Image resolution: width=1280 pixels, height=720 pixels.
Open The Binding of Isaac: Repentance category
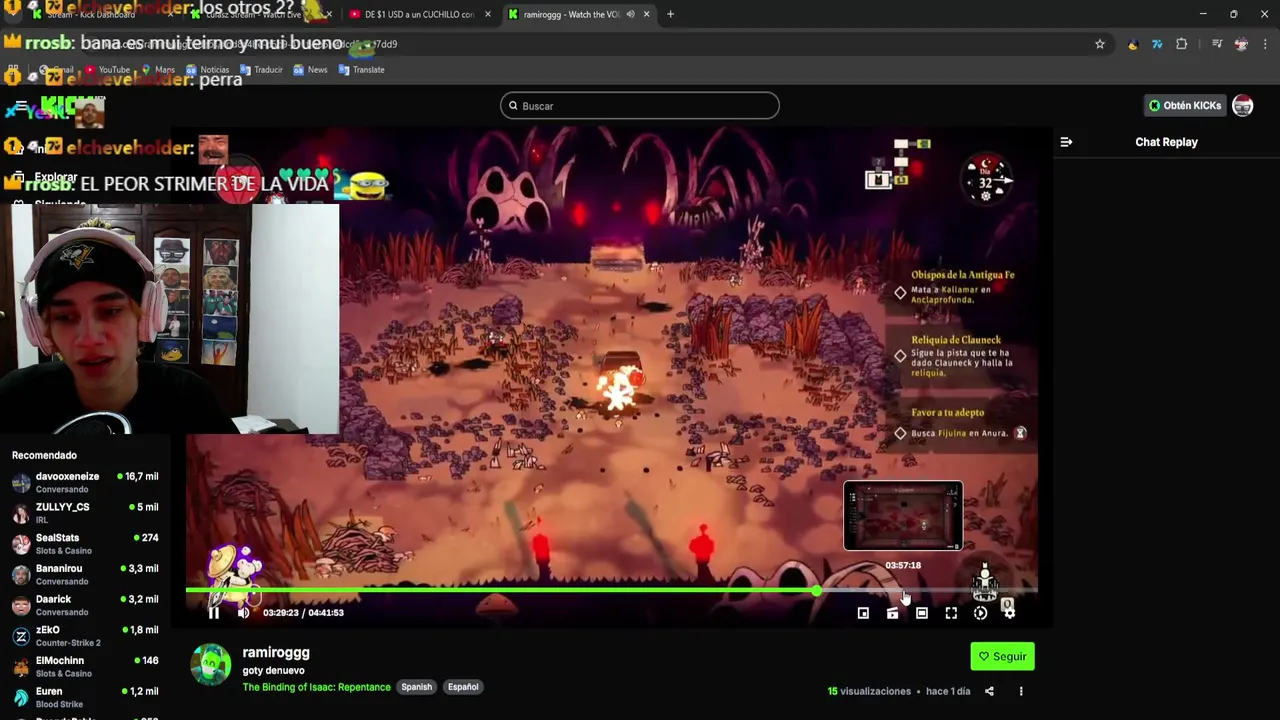pos(316,687)
